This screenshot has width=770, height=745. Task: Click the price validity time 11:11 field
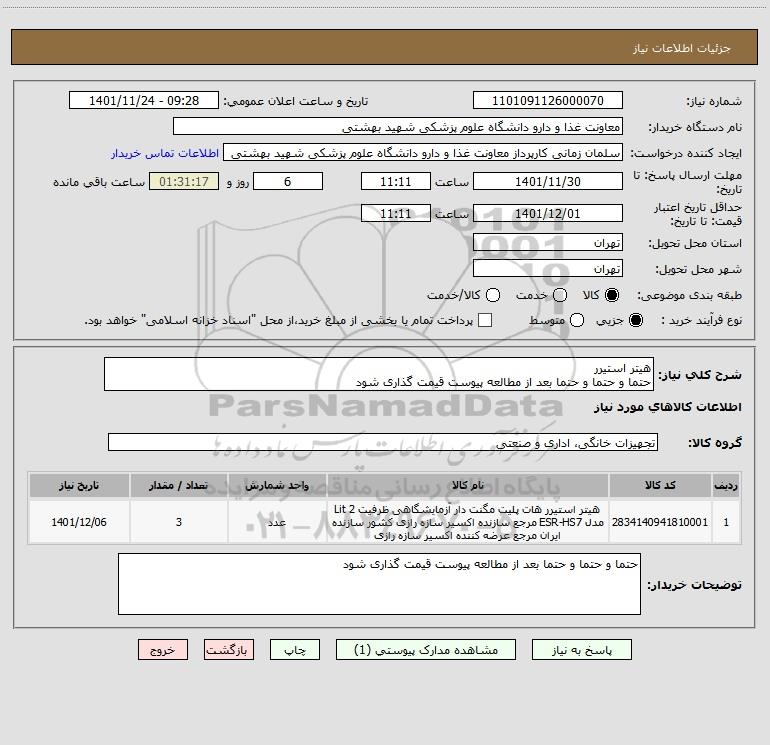coord(396,213)
